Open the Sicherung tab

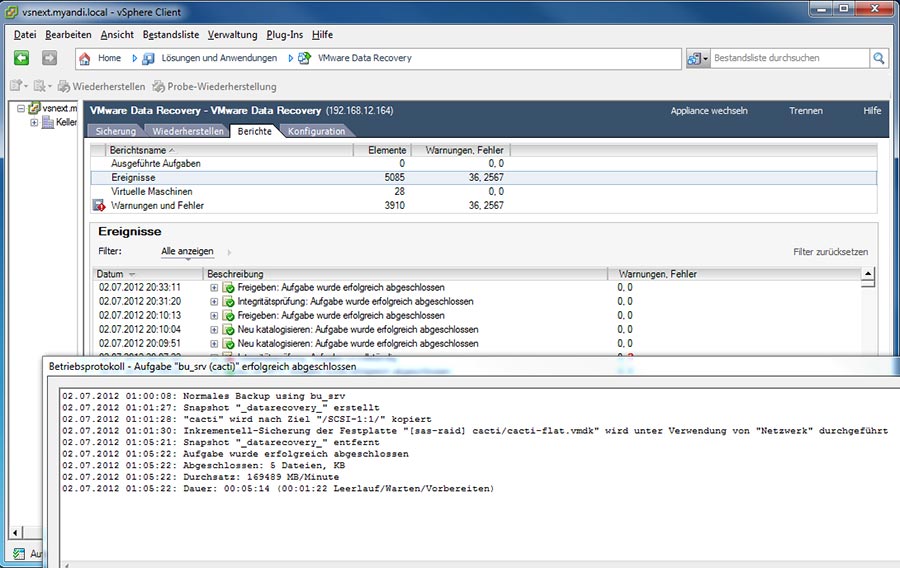pyautogui.click(x=116, y=131)
